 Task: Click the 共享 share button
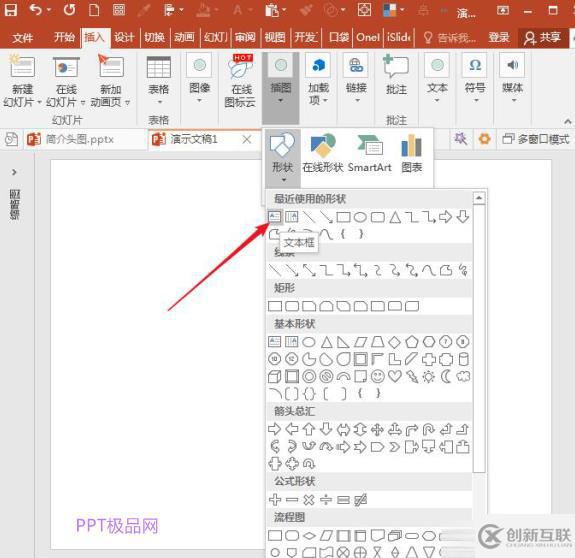542,37
